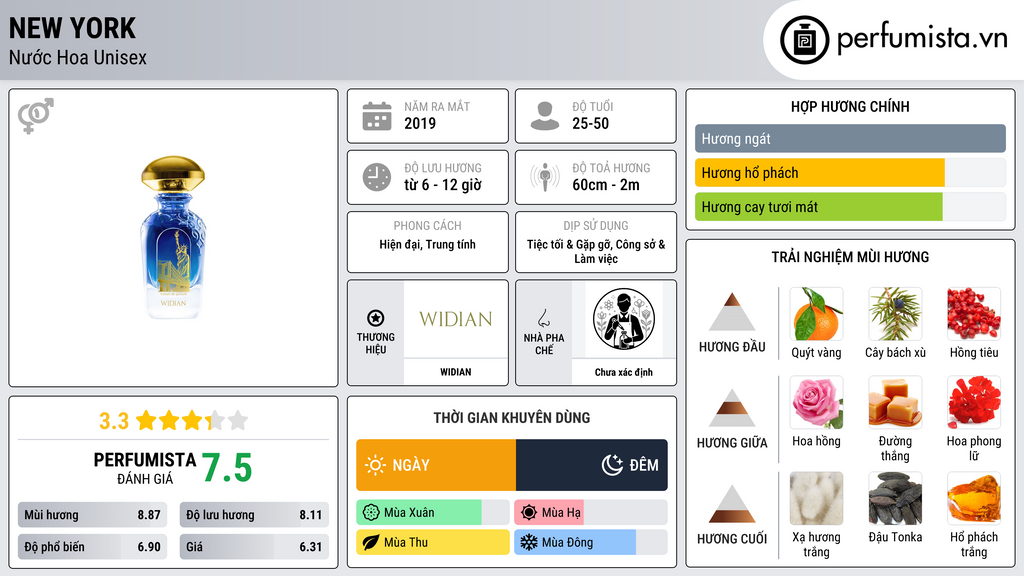Click the Hoa hồng note image
Viewport: 1024px width, 576px height.
click(x=816, y=402)
